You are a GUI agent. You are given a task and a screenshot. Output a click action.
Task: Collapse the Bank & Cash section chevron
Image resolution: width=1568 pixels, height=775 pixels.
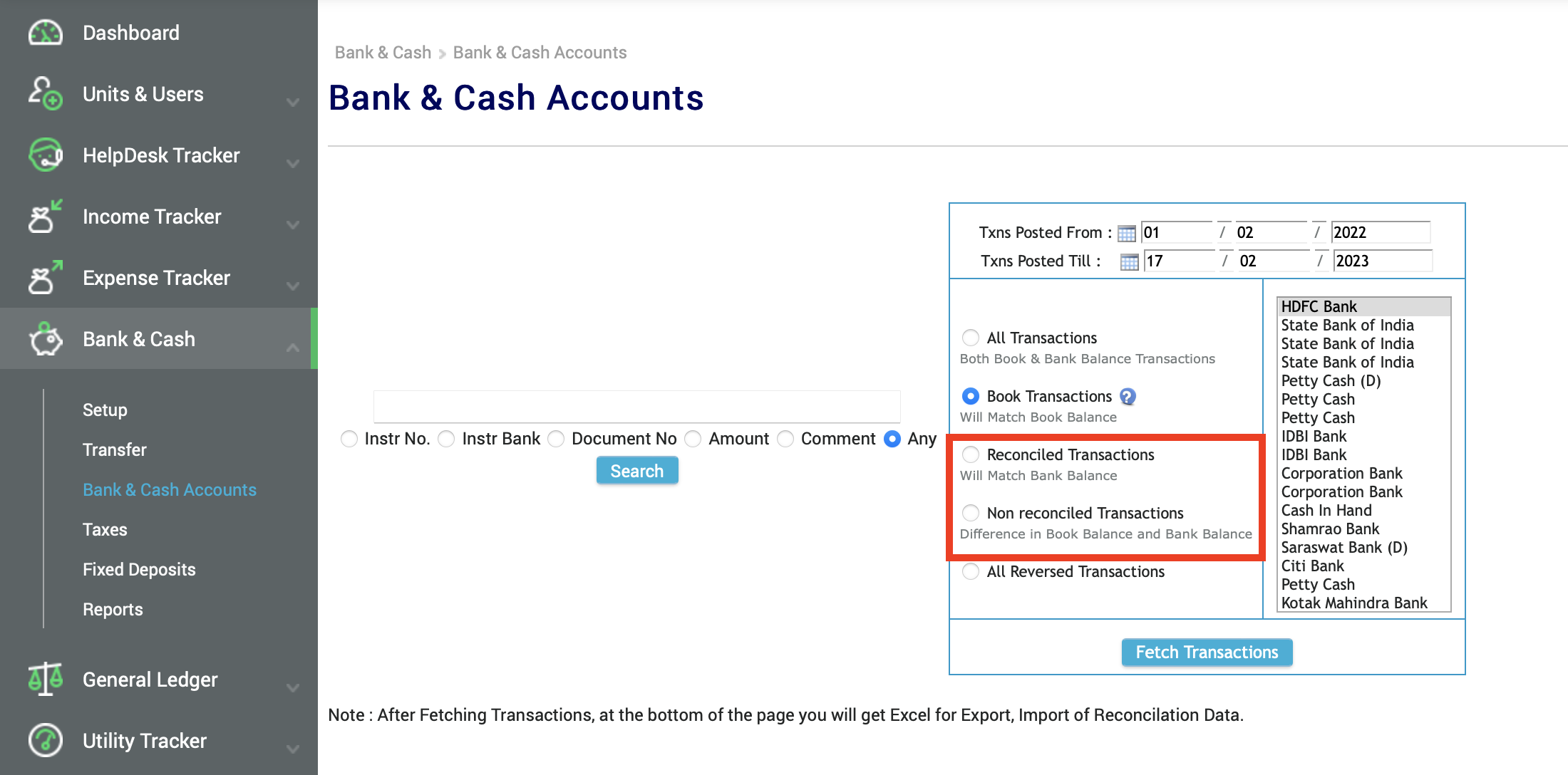(293, 348)
